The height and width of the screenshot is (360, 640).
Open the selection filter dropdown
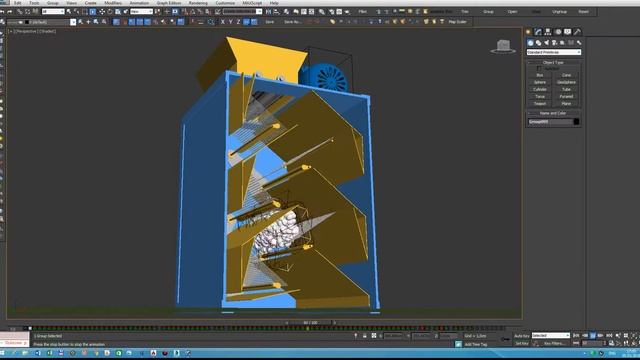[x=53, y=12]
